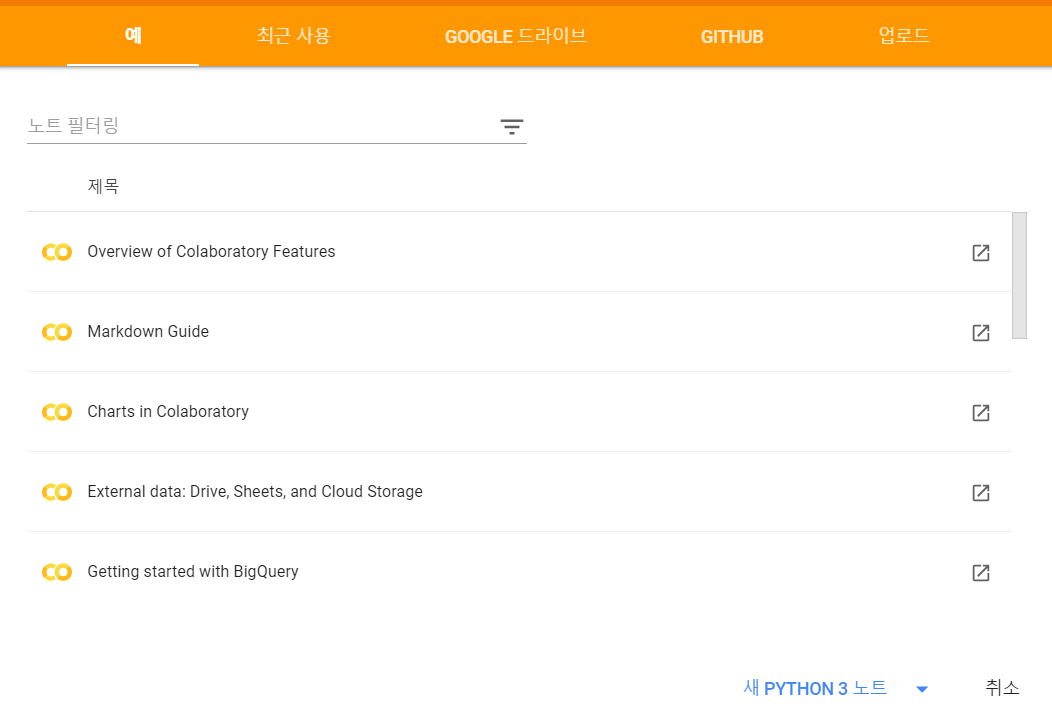1052x721 pixels.
Task: Open Markdown Guide in new tab icon
Action: coord(981,333)
